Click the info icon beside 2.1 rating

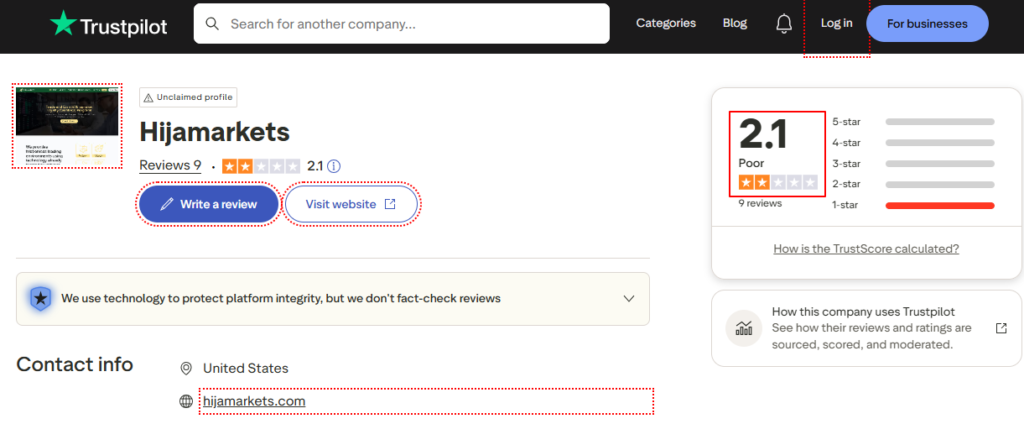[334, 166]
